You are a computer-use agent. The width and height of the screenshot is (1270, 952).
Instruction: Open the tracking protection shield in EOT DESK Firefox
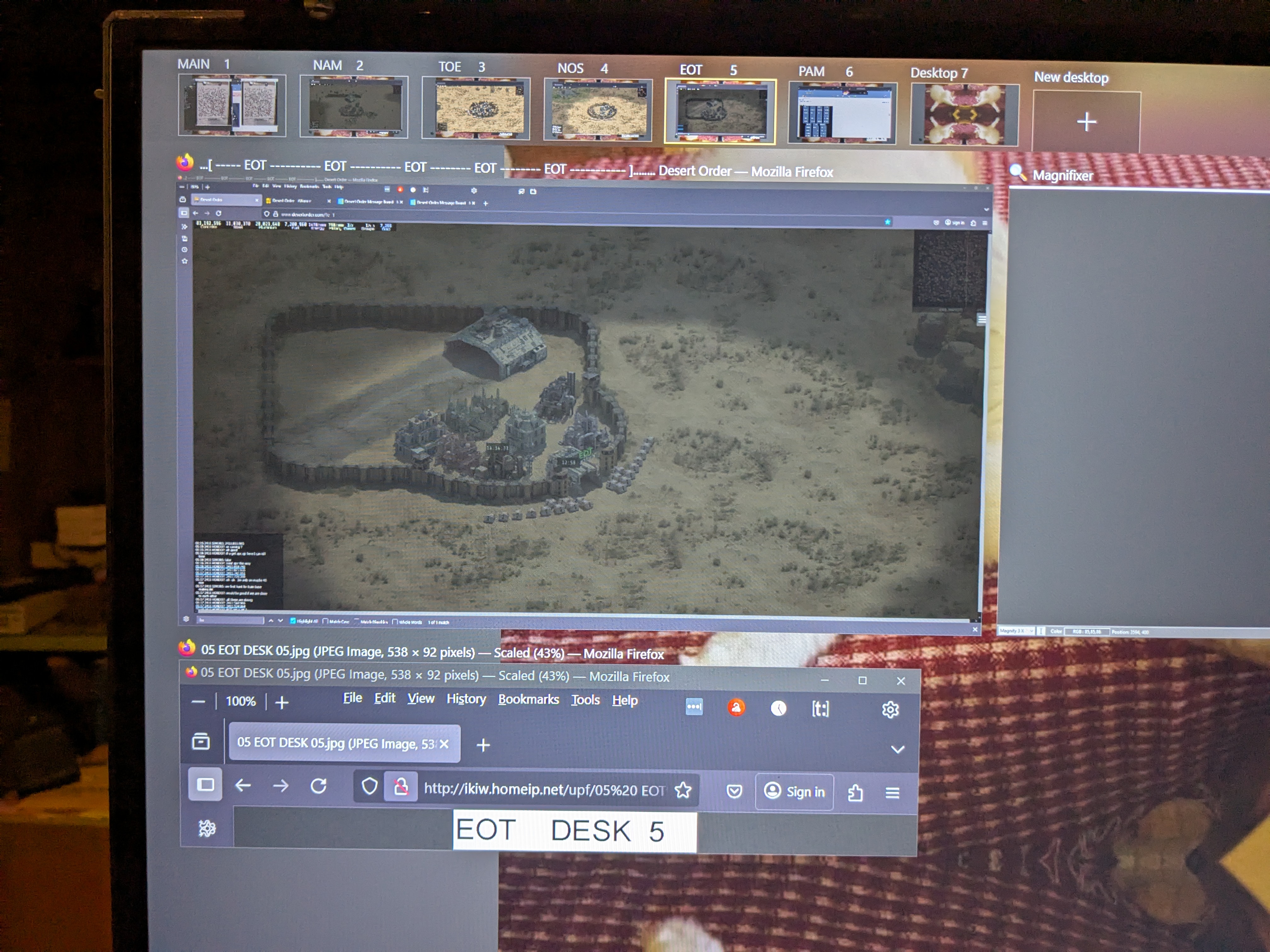click(x=369, y=785)
